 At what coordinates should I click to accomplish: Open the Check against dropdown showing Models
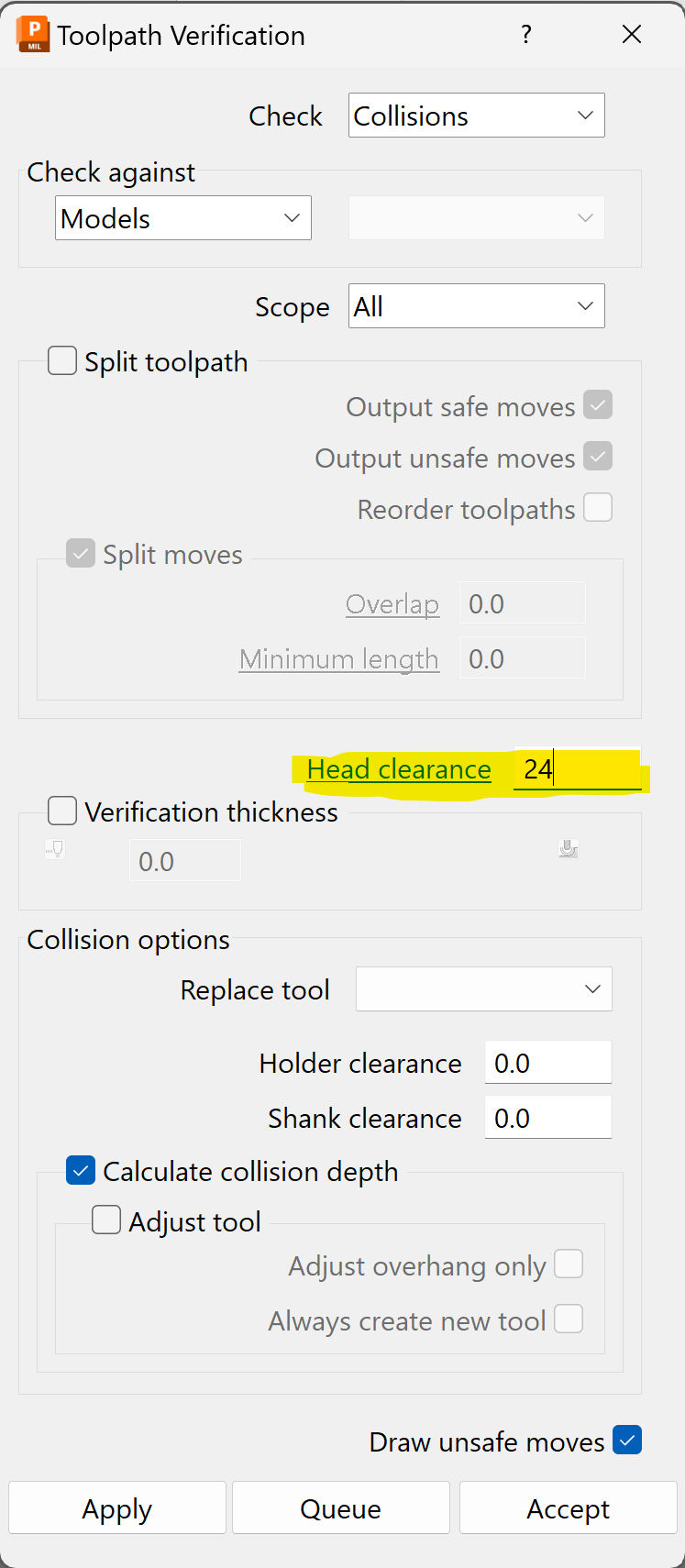tap(182, 217)
